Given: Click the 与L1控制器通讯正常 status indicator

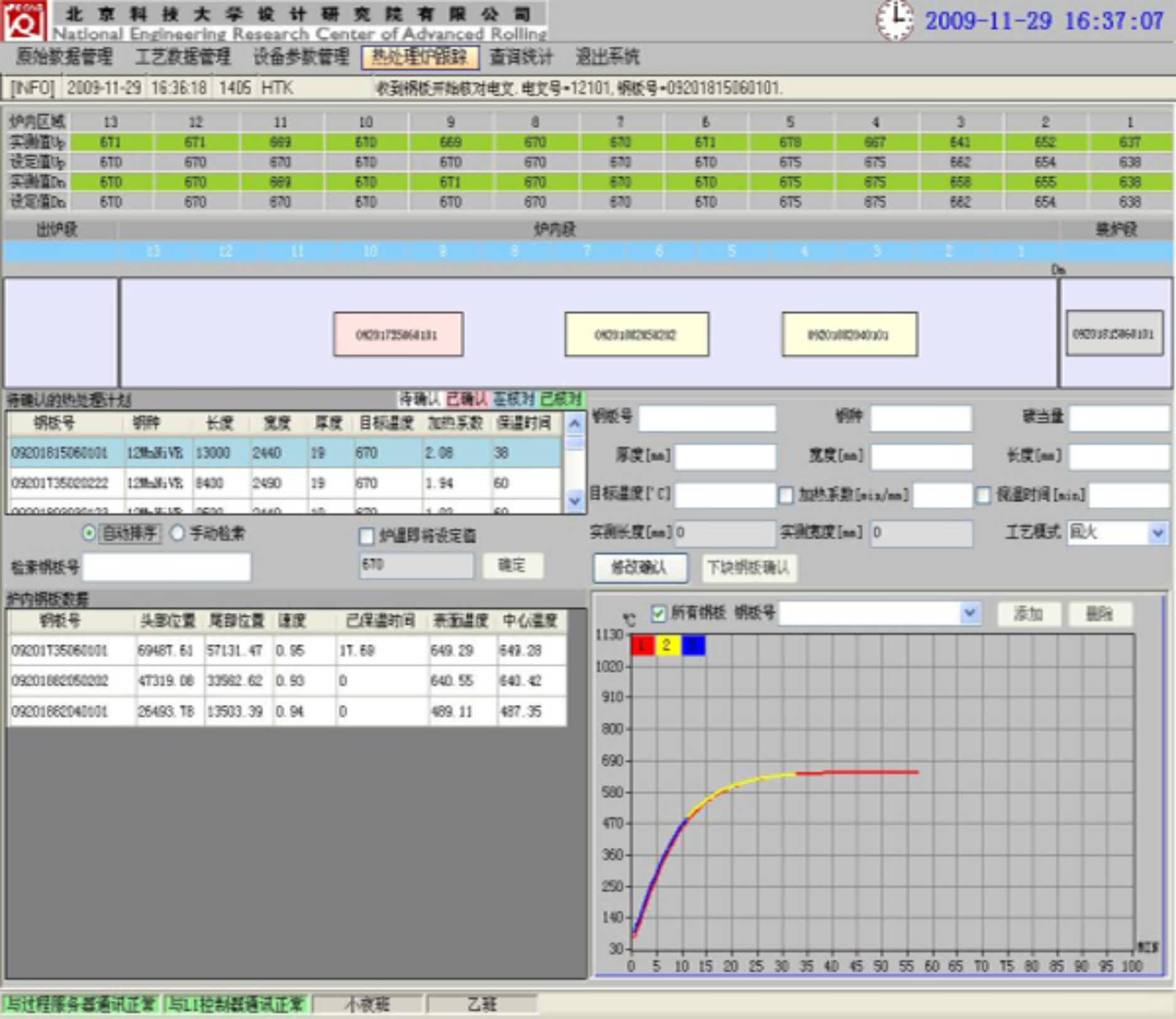Looking at the screenshot, I should point(236,1005).
